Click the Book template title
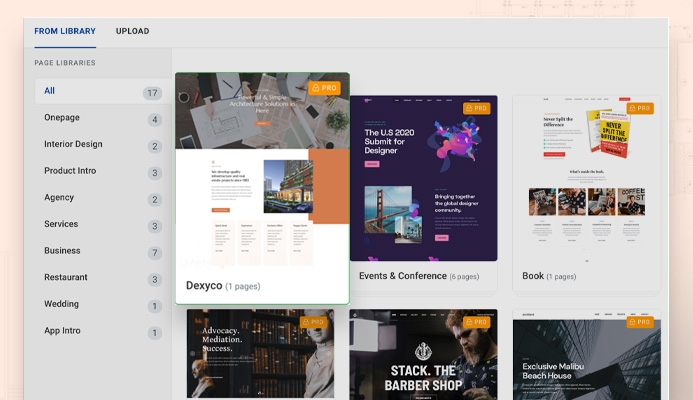This screenshot has height=400, width=693. click(x=533, y=276)
